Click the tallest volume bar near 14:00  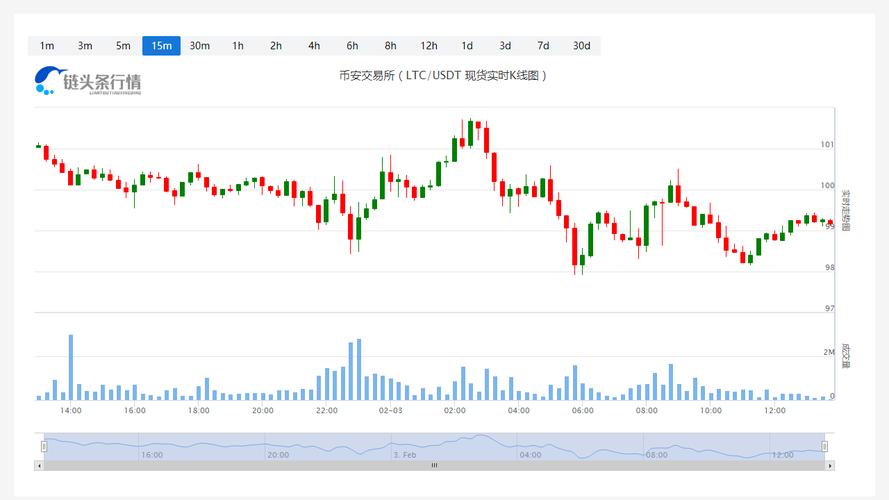click(71, 367)
